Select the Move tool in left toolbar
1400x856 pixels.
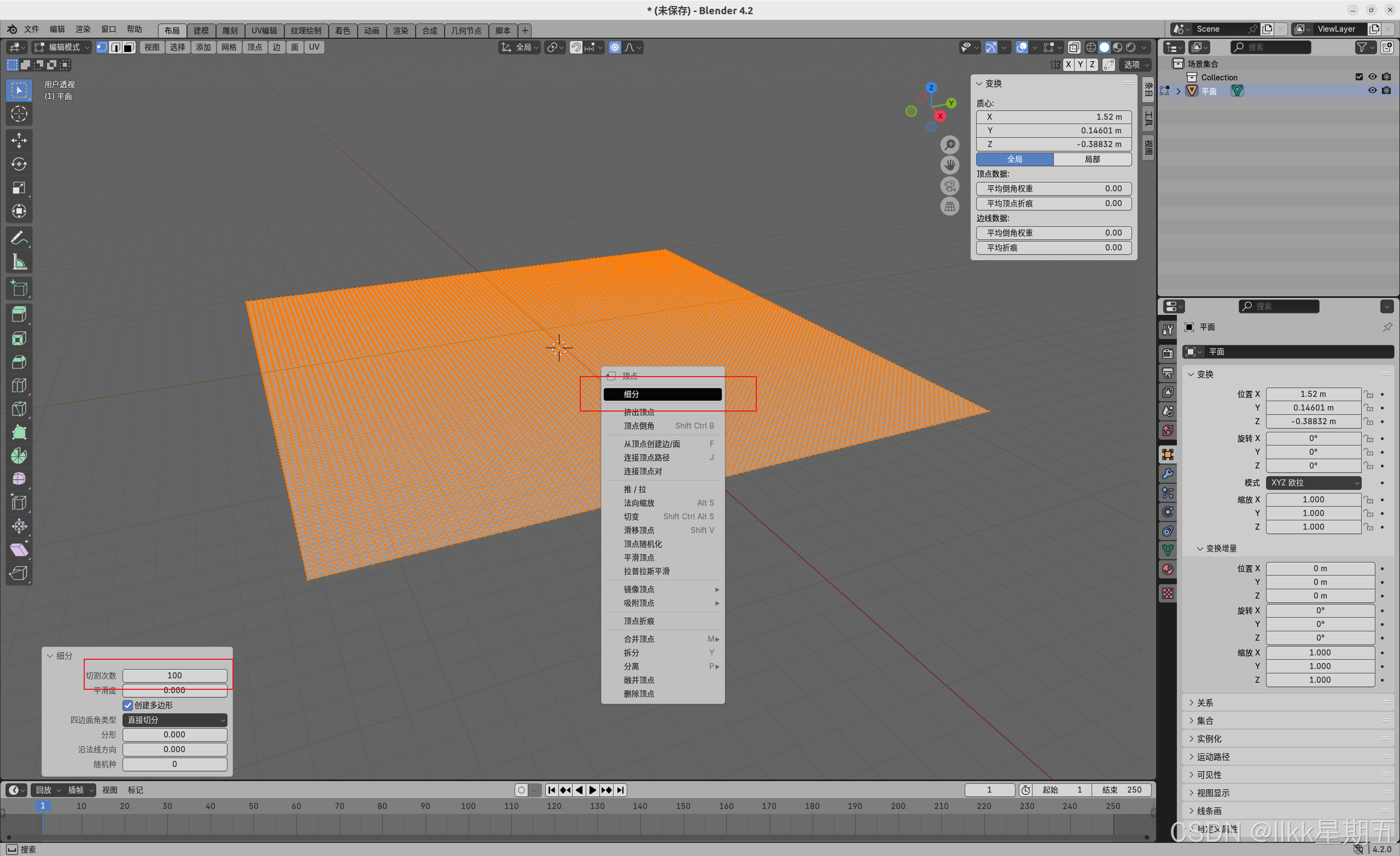point(19,140)
